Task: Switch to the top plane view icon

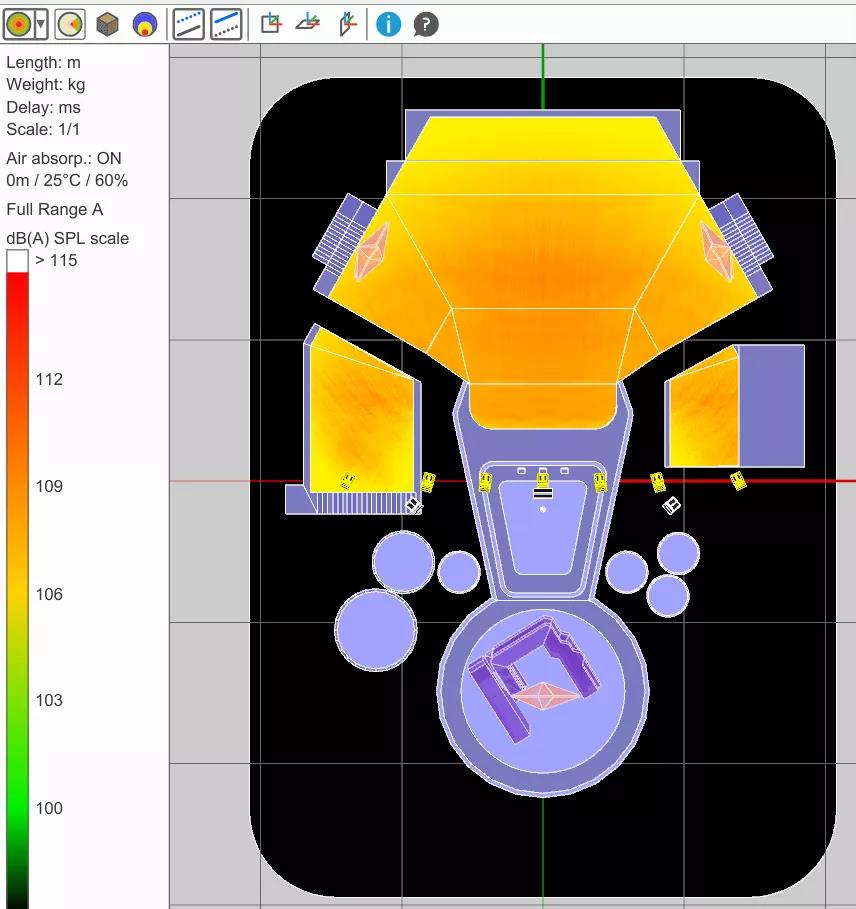Action: pyautogui.click(x=308, y=23)
